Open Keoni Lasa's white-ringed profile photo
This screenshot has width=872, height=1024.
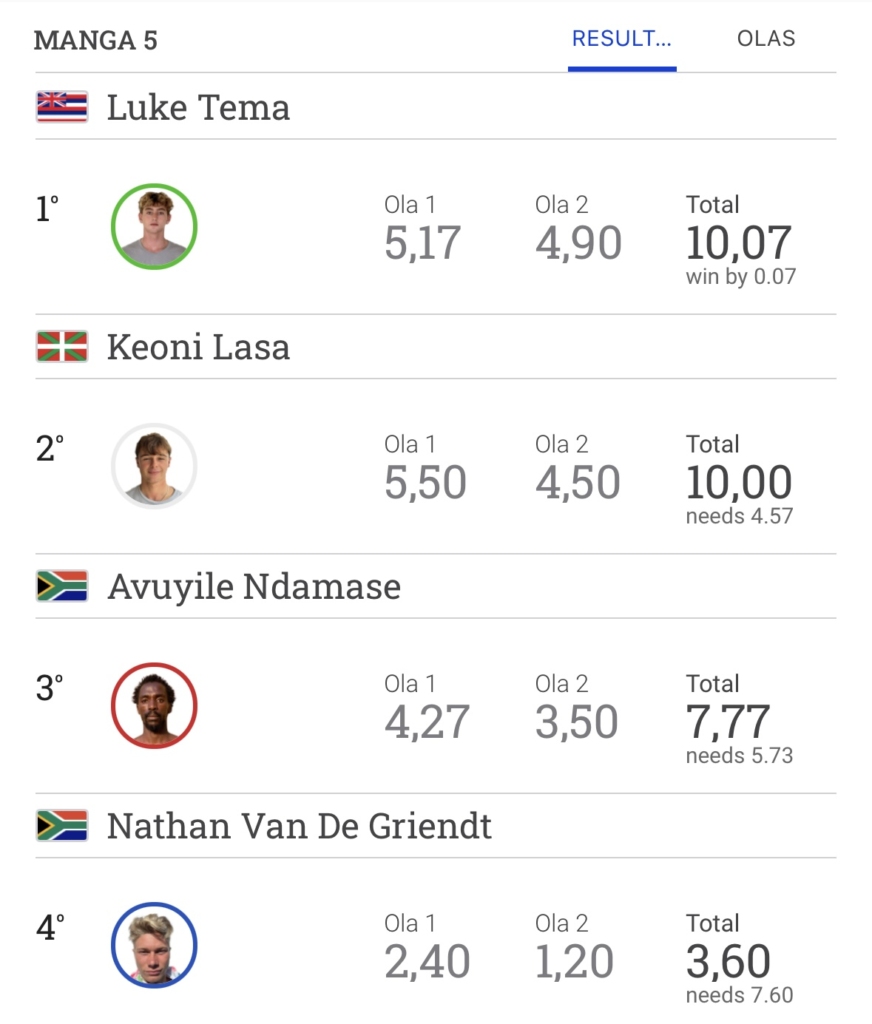point(154,466)
